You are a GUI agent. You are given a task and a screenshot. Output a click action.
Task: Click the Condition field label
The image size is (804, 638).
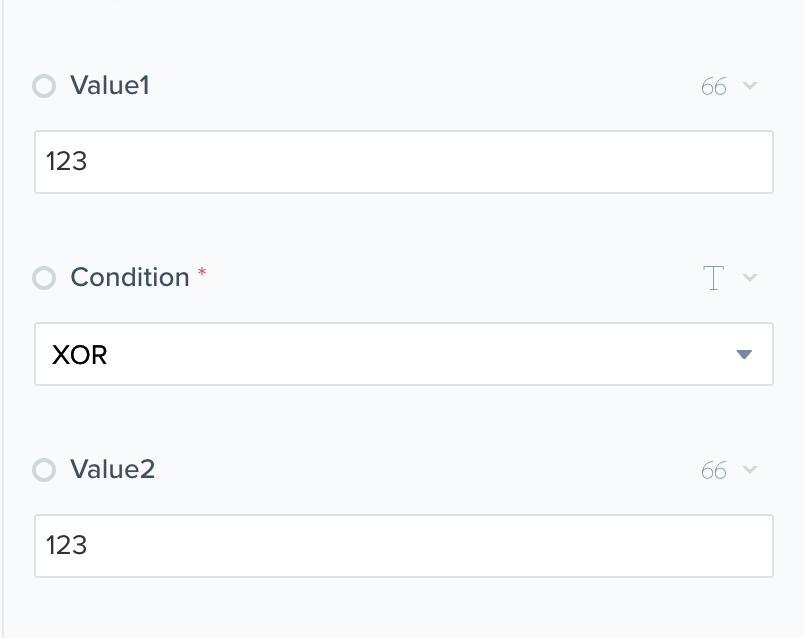coord(130,278)
